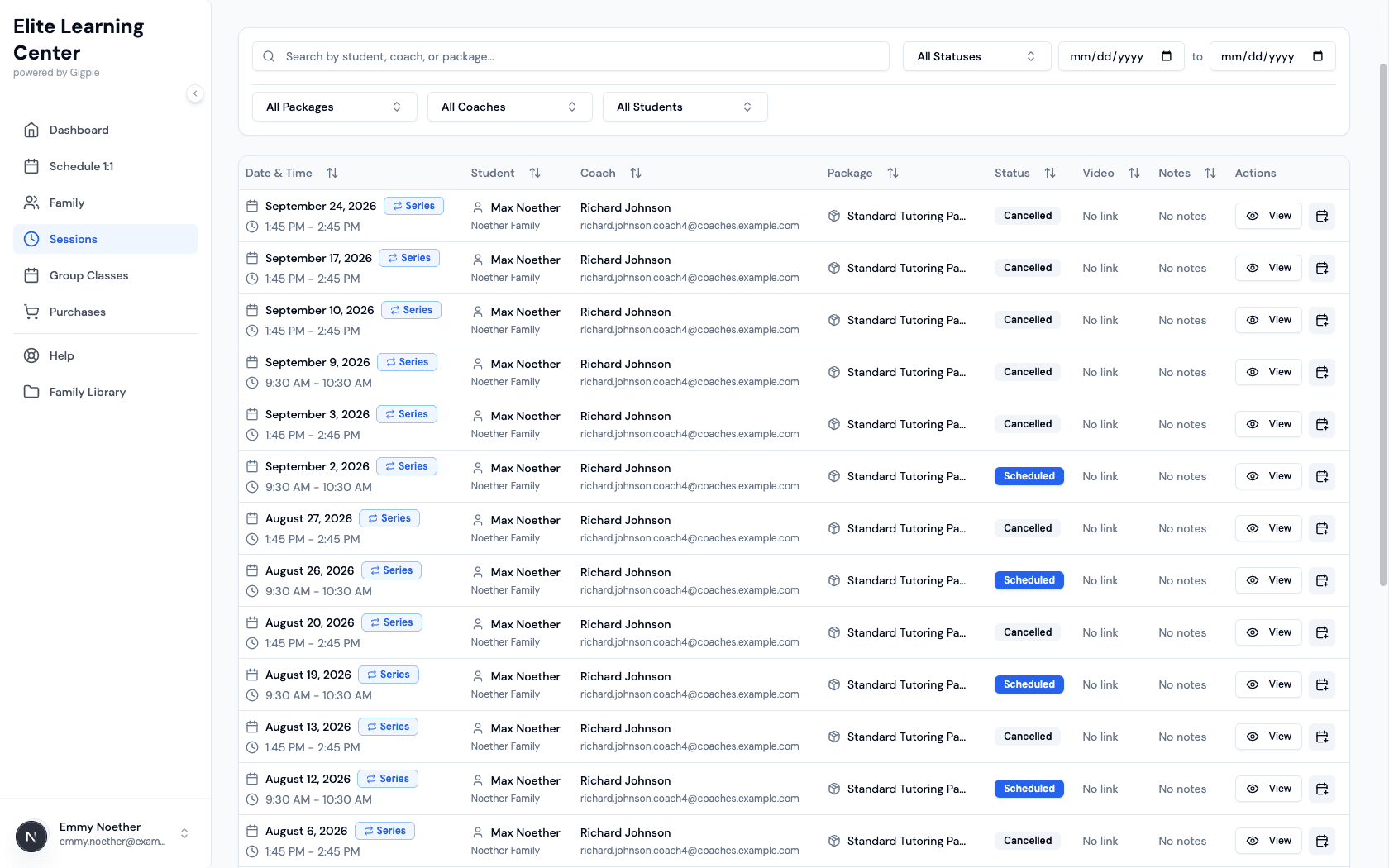Click the reschedule icon for September 24 session
1389x868 pixels.
click(x=1321, y=216)
